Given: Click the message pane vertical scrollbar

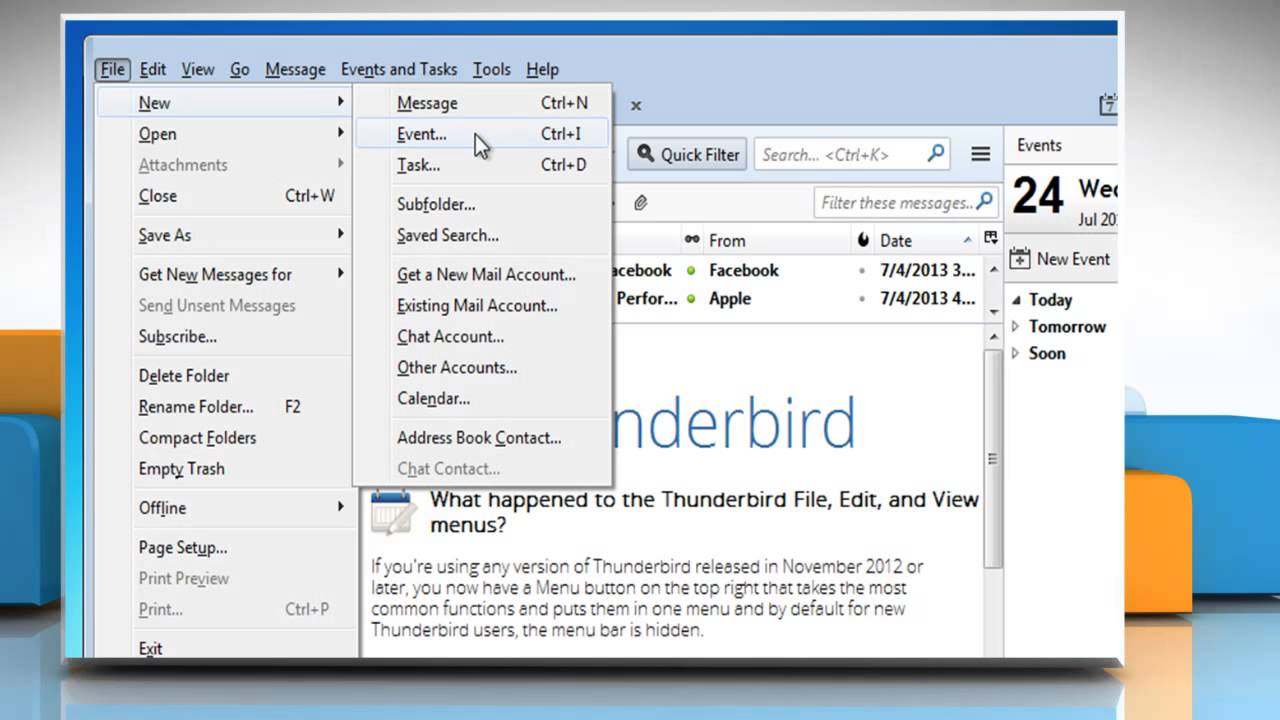Looking at the screenshot, I should pyautogui.click(x=993, y=458).
